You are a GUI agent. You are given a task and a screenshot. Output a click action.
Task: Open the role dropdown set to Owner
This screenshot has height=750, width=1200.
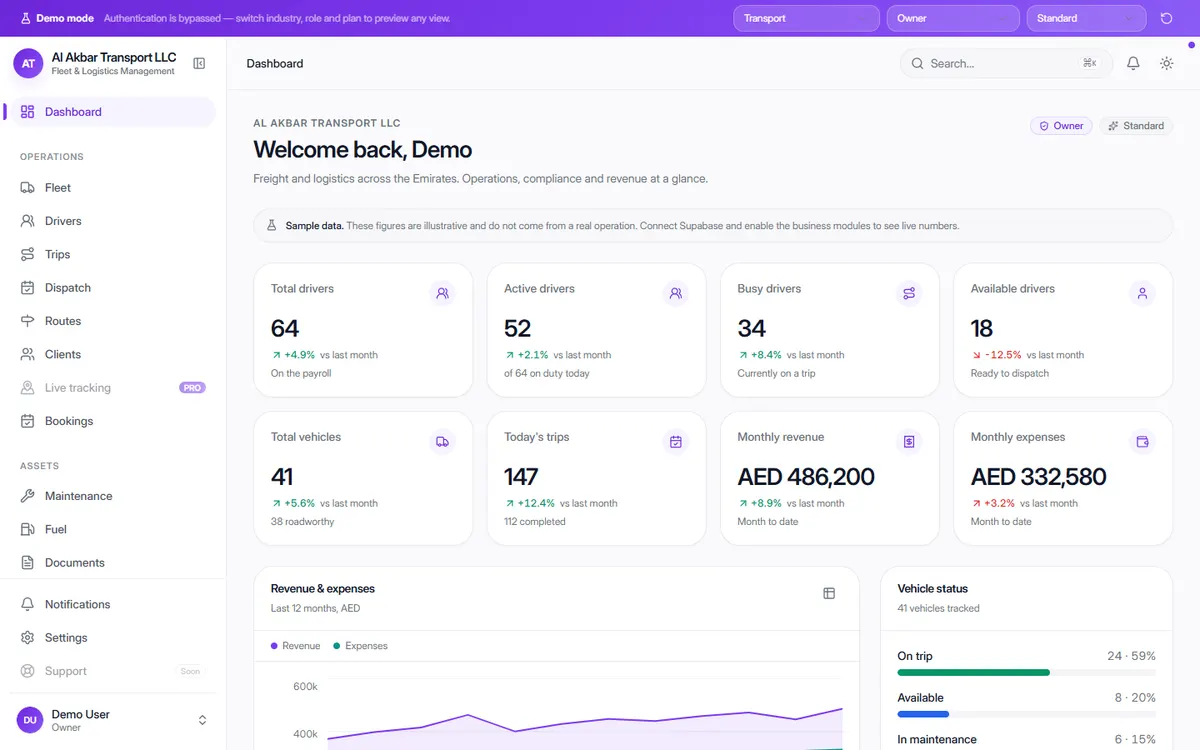(953, 18)
